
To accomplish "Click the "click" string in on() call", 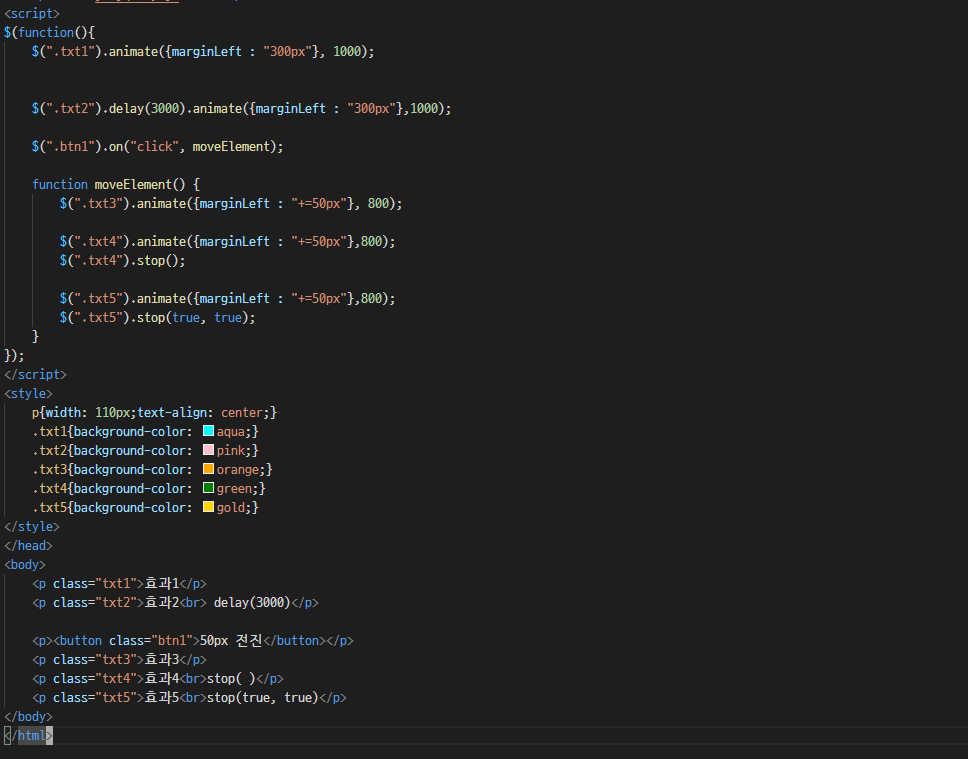I will click(x=154, y=146).
